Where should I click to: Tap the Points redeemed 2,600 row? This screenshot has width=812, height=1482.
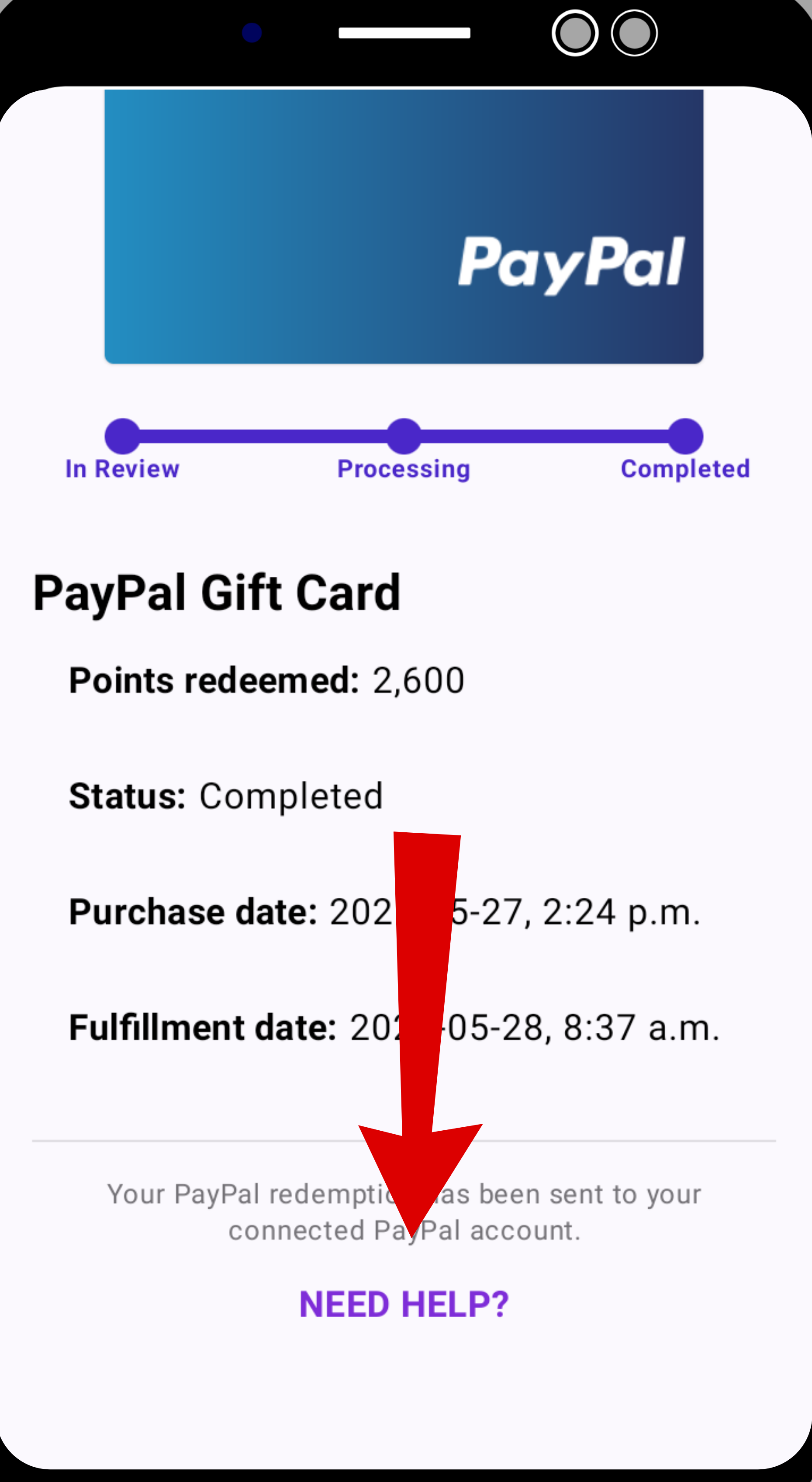point(267,681)
